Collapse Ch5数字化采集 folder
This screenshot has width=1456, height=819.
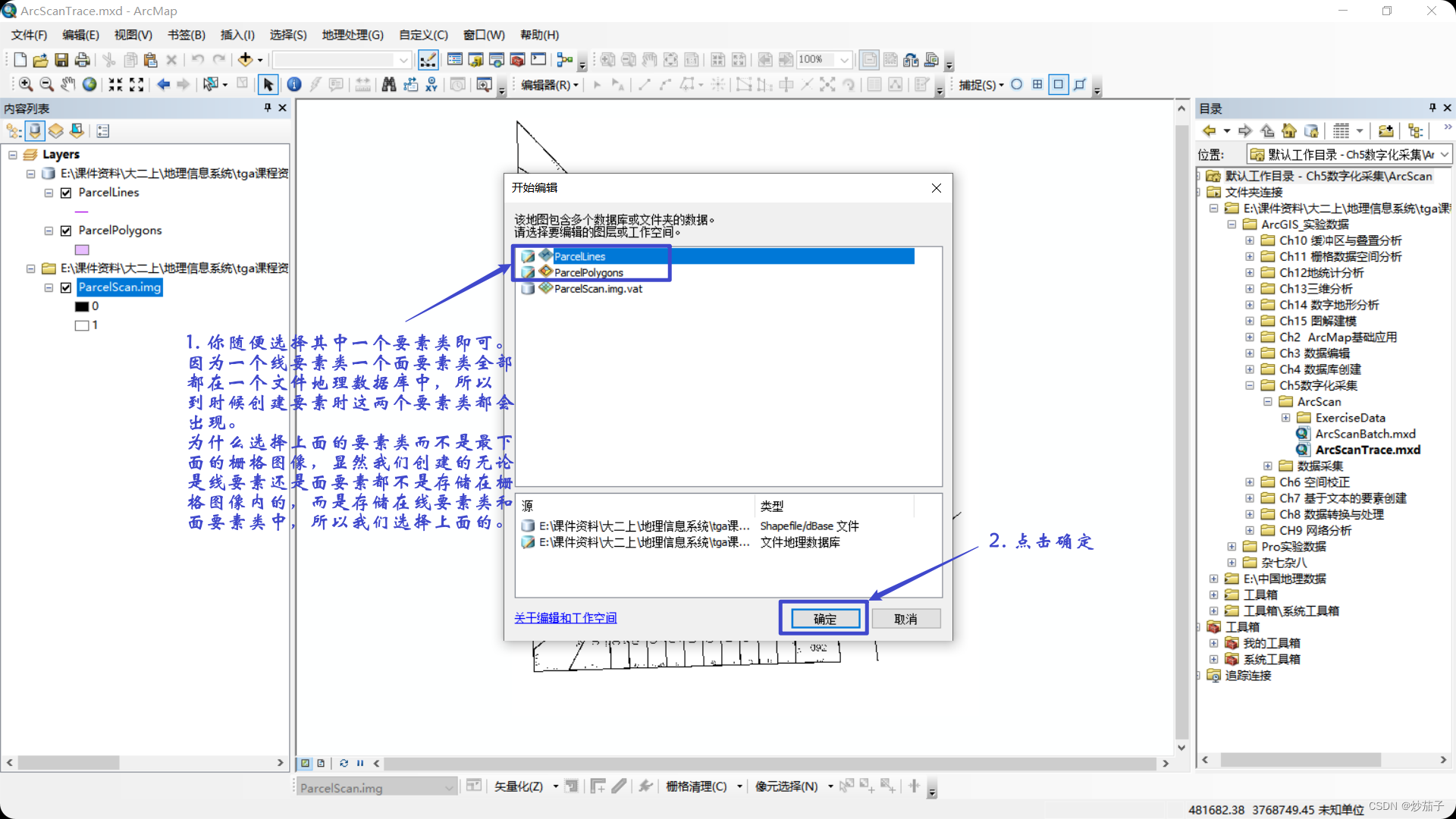click(1250, 385)
